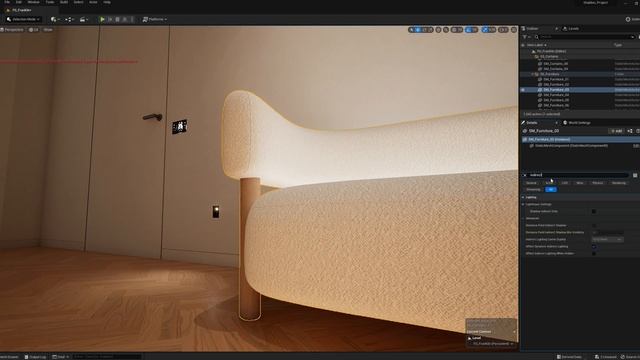Sort the Outliner by Type column
The width and height of the screenshot is (640, 360).
(618, 45)
